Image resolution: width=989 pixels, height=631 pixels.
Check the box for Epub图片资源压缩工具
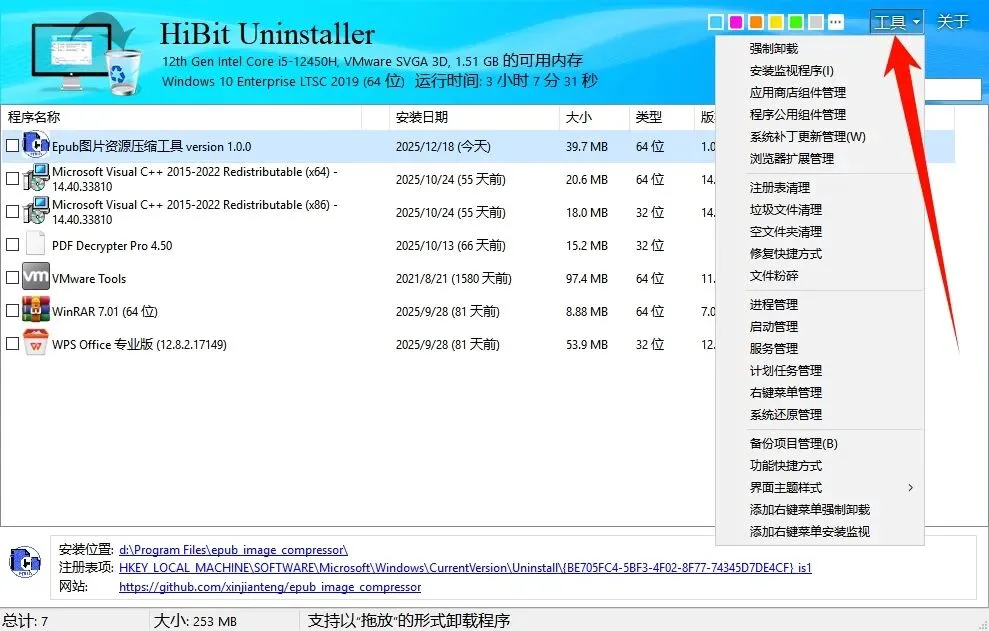click(12, 146)
